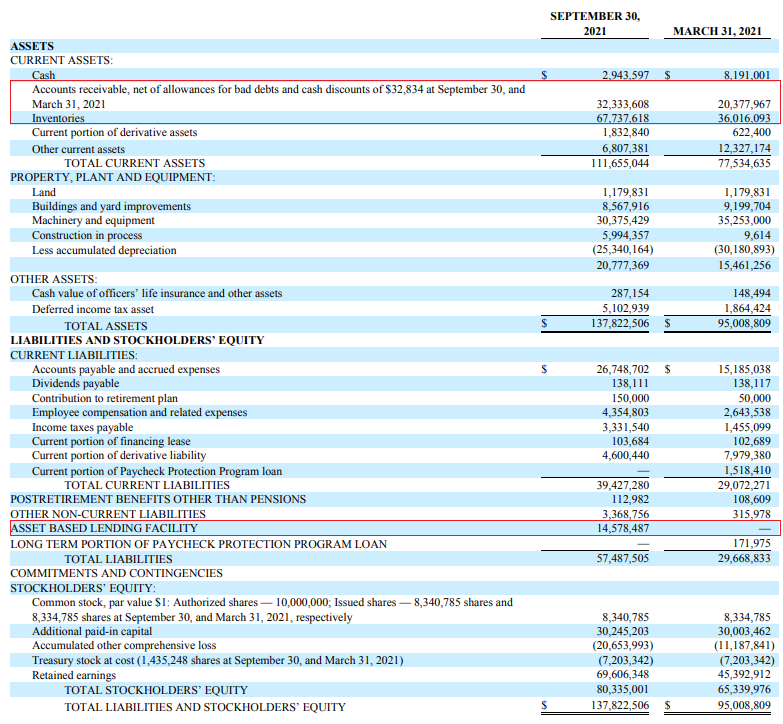Select total current liabilities value 39,427,280
This screenshot has height=724, width=783.
[x=623, y=485]
